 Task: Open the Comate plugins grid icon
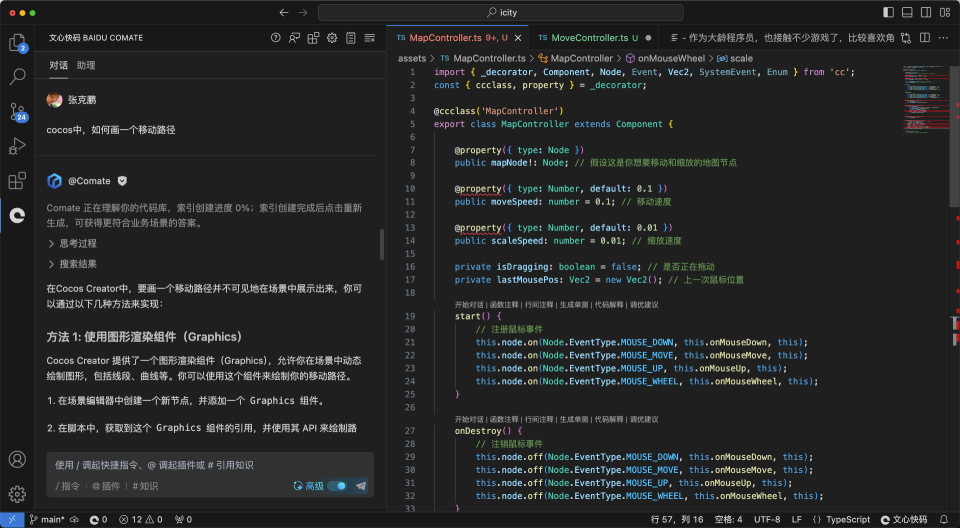313,38
